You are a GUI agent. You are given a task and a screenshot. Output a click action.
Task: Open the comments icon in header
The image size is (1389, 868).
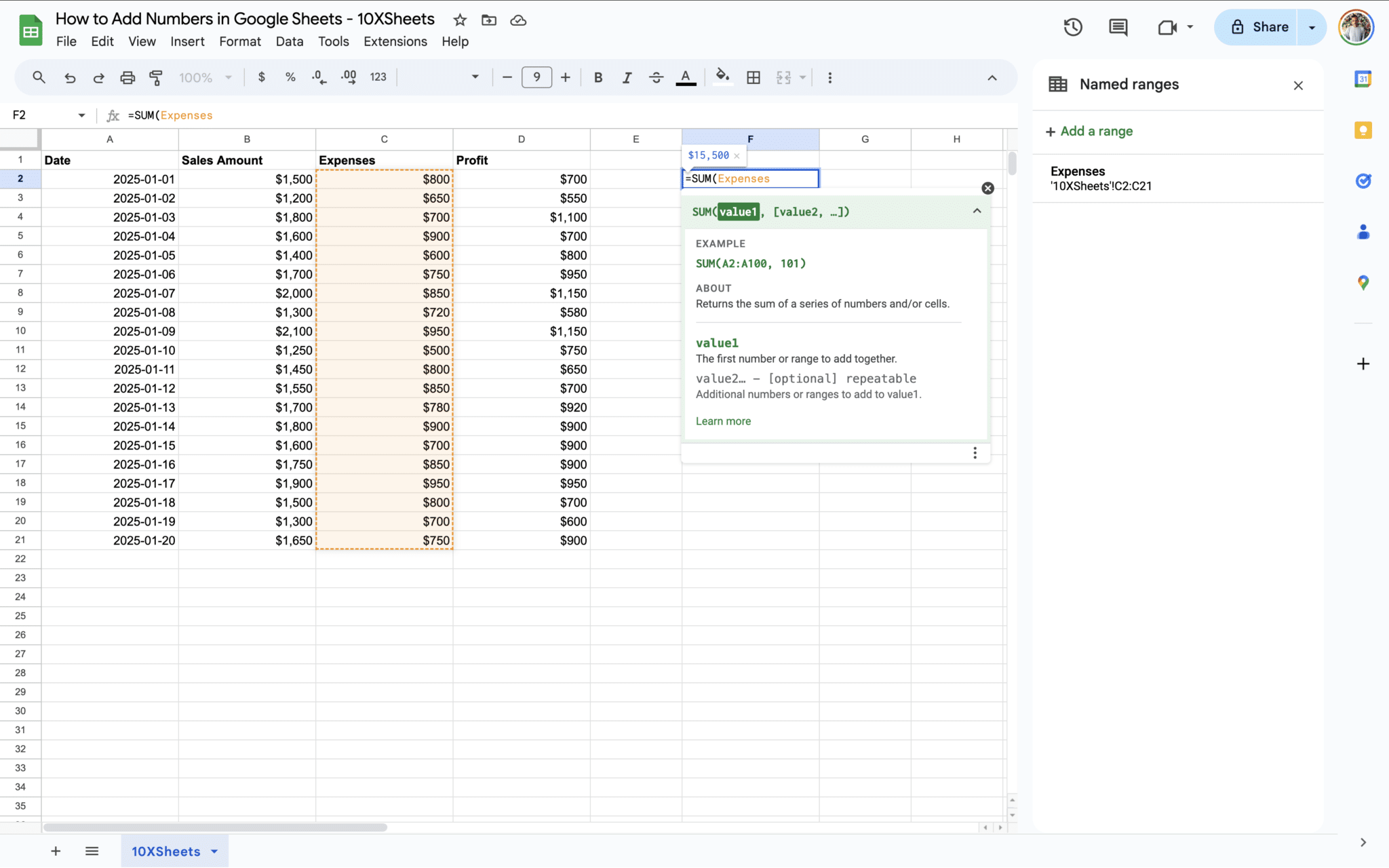point(1118,27)
